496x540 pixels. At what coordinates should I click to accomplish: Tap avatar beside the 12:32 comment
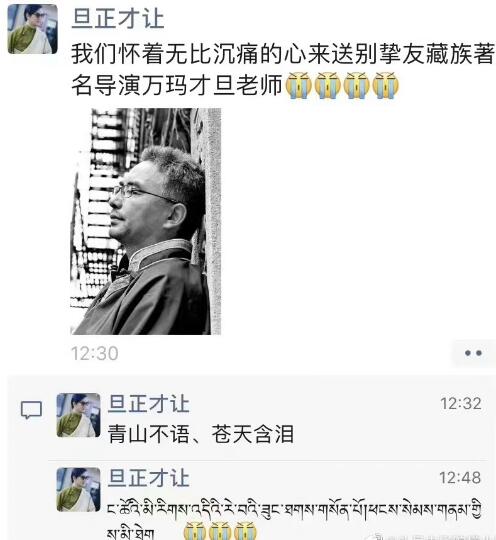coord(79,415)
